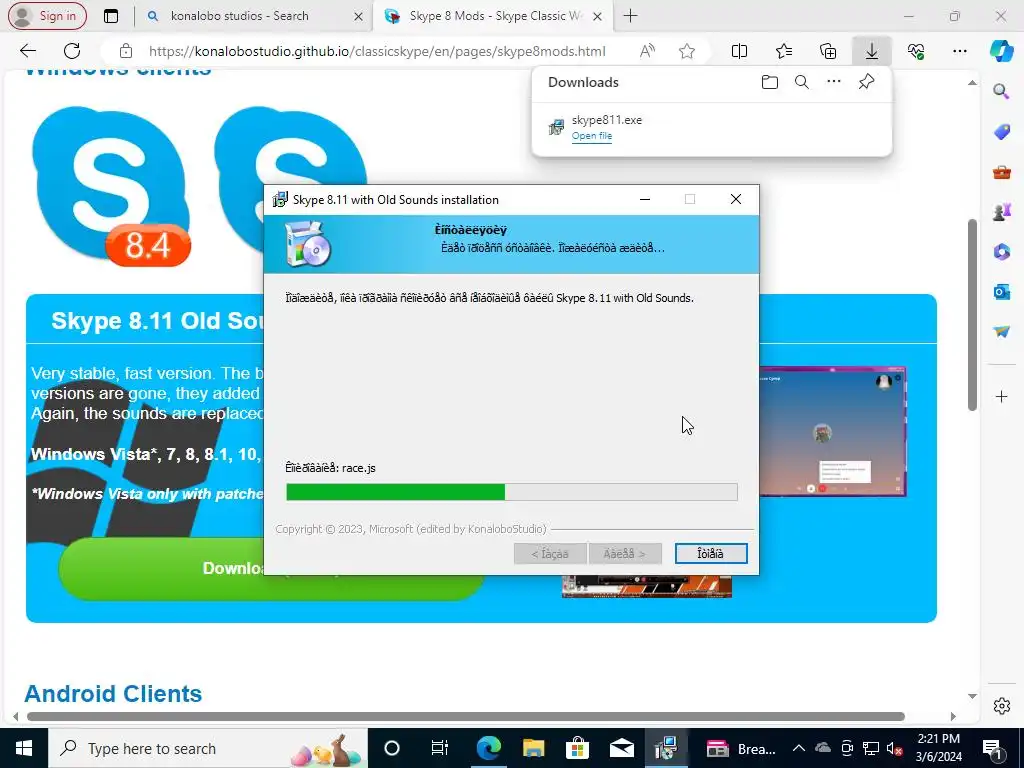The width and height of the screenshot is (1024, 768).
Task: Add a sidebar app with plus icon
Action: pos(1001,396)
